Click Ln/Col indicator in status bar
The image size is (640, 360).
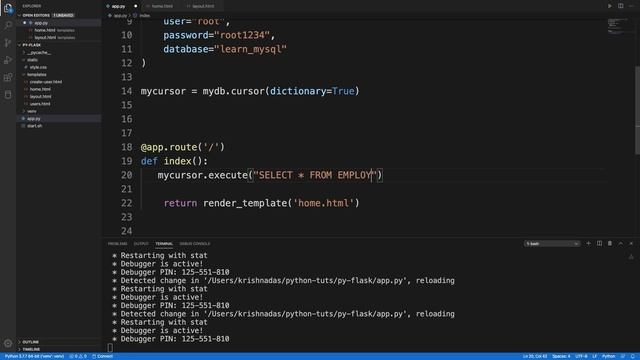[x=535, y=356]
